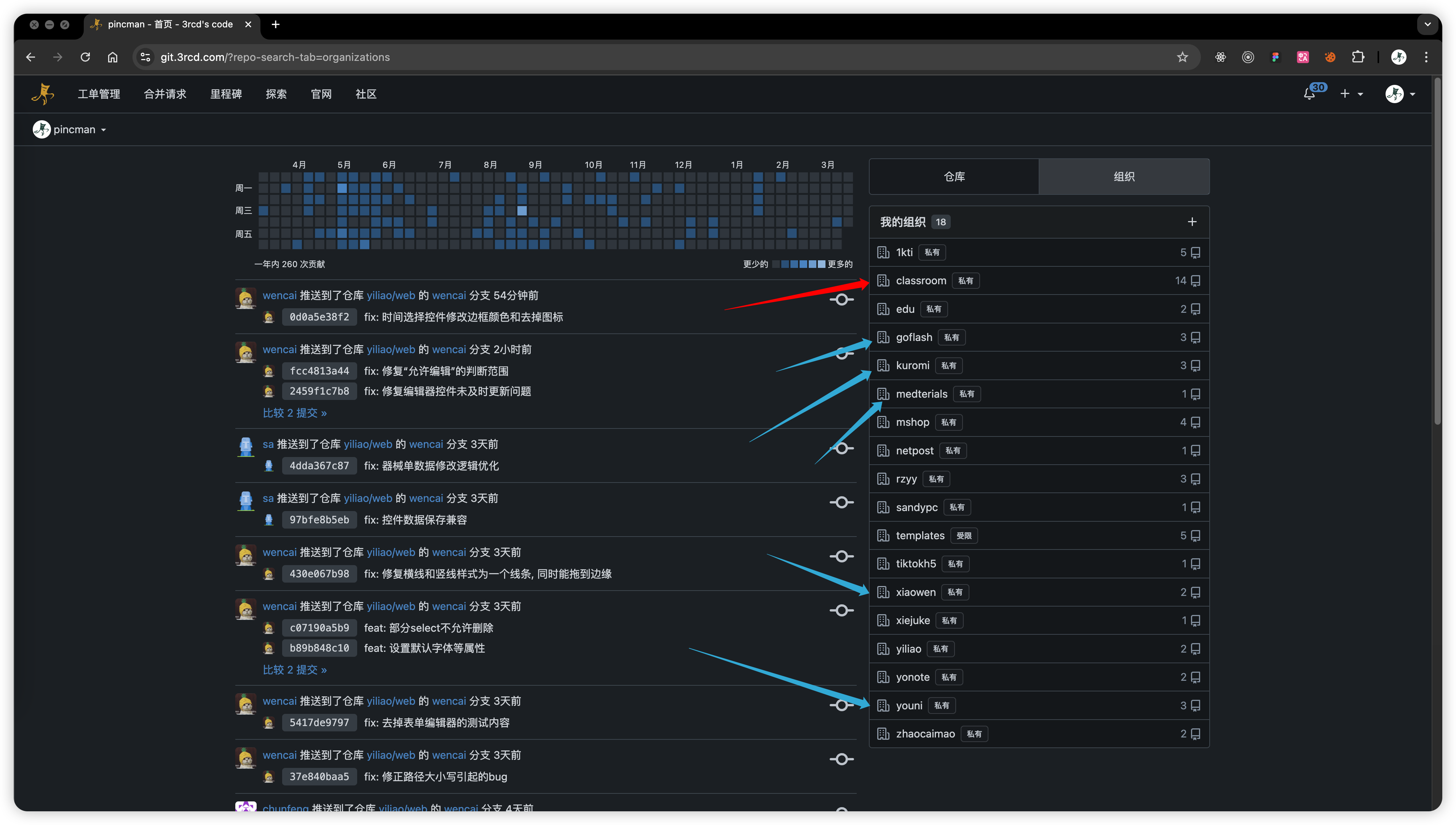Viewport: 1456px width, 825px height.
Task: Bookmark page with star icon
Action: click(1182, 57)
